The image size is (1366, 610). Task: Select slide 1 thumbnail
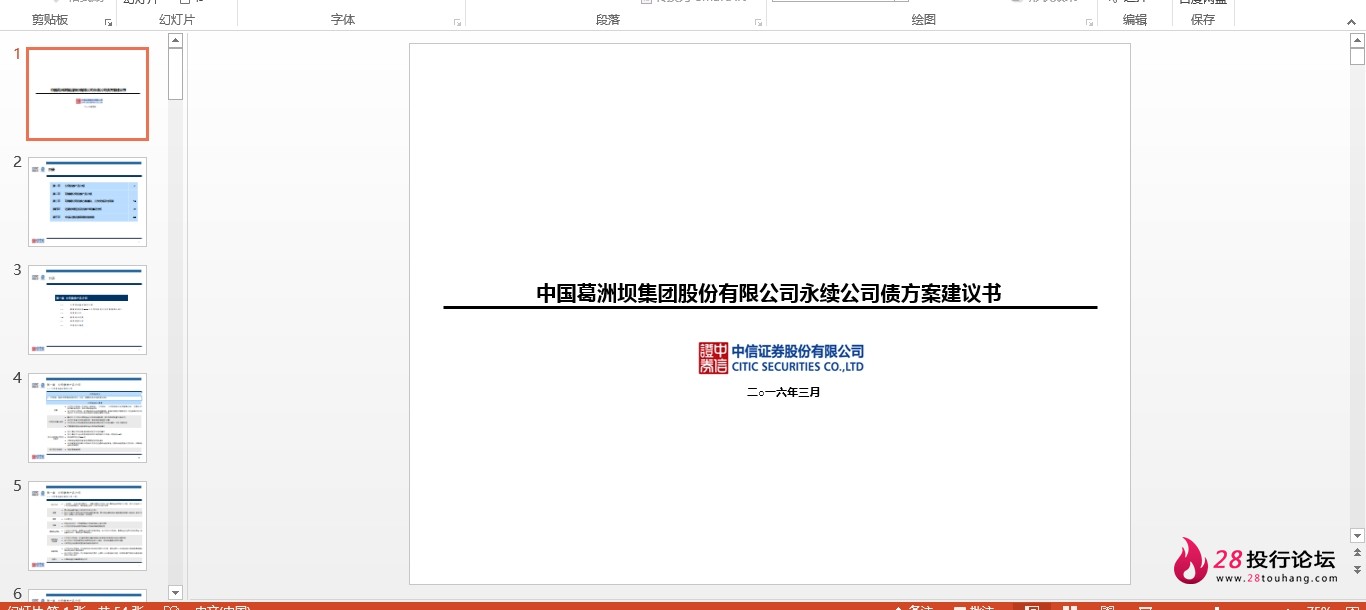point(88,94)
